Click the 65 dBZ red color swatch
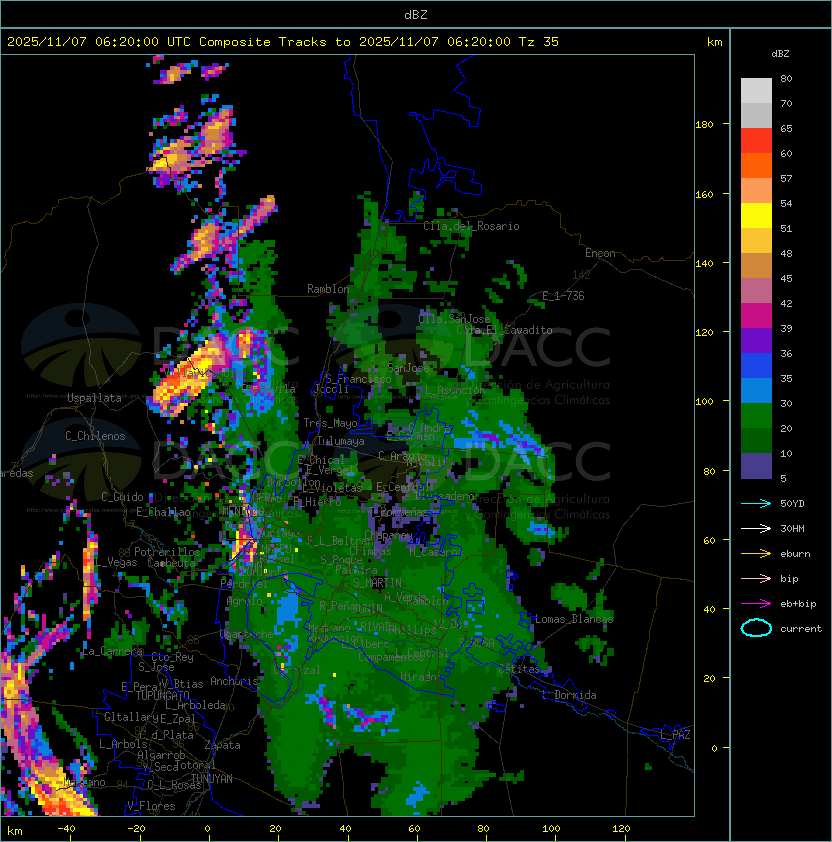The height and width of the screenshot is (842, 832). [x=756, y=141]
